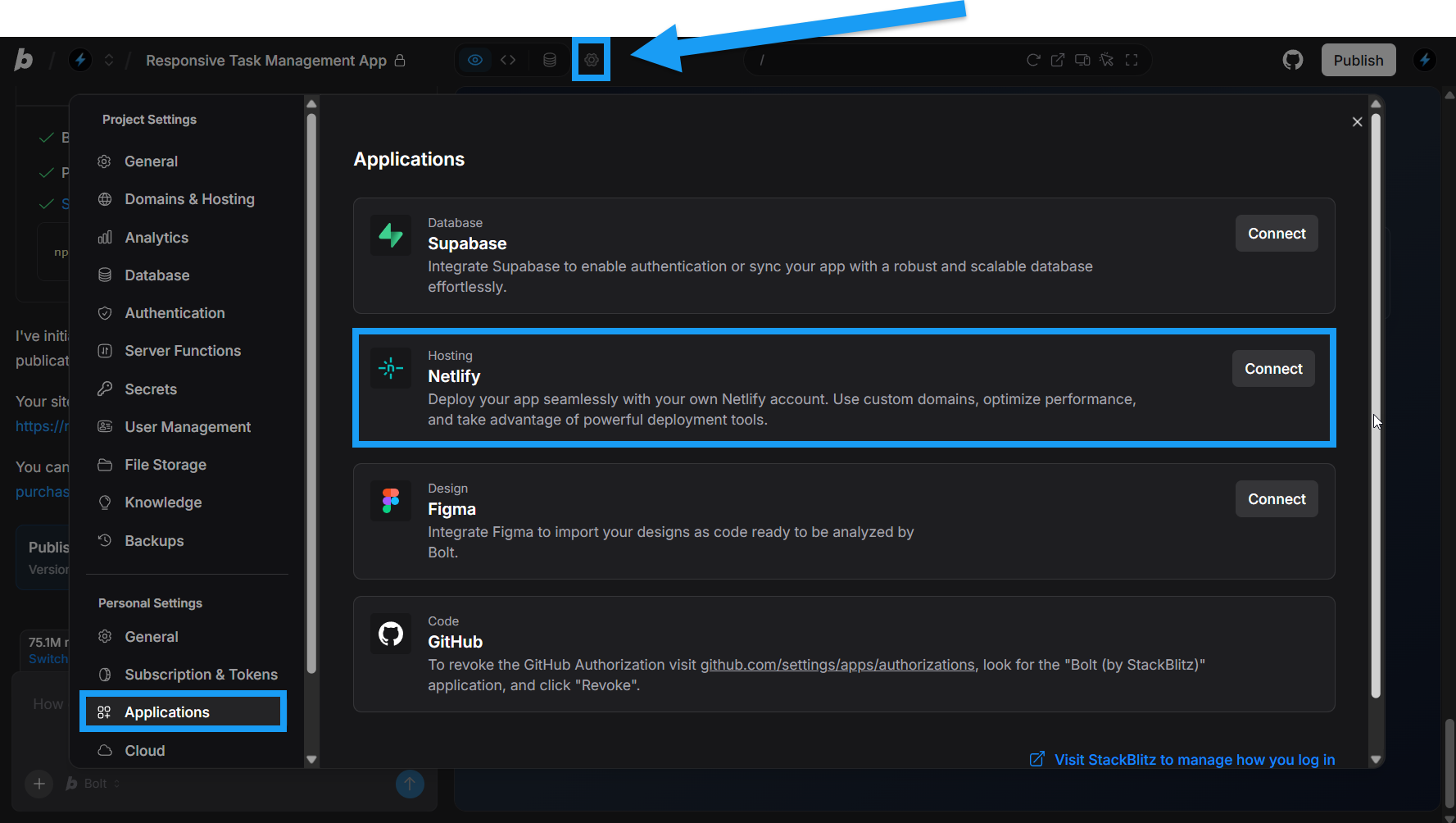Screen dimensions: 1456x823
Task: Open github.com/settings/apps/authorizations link
Action: pyautogui.click(x=837, y=665)
